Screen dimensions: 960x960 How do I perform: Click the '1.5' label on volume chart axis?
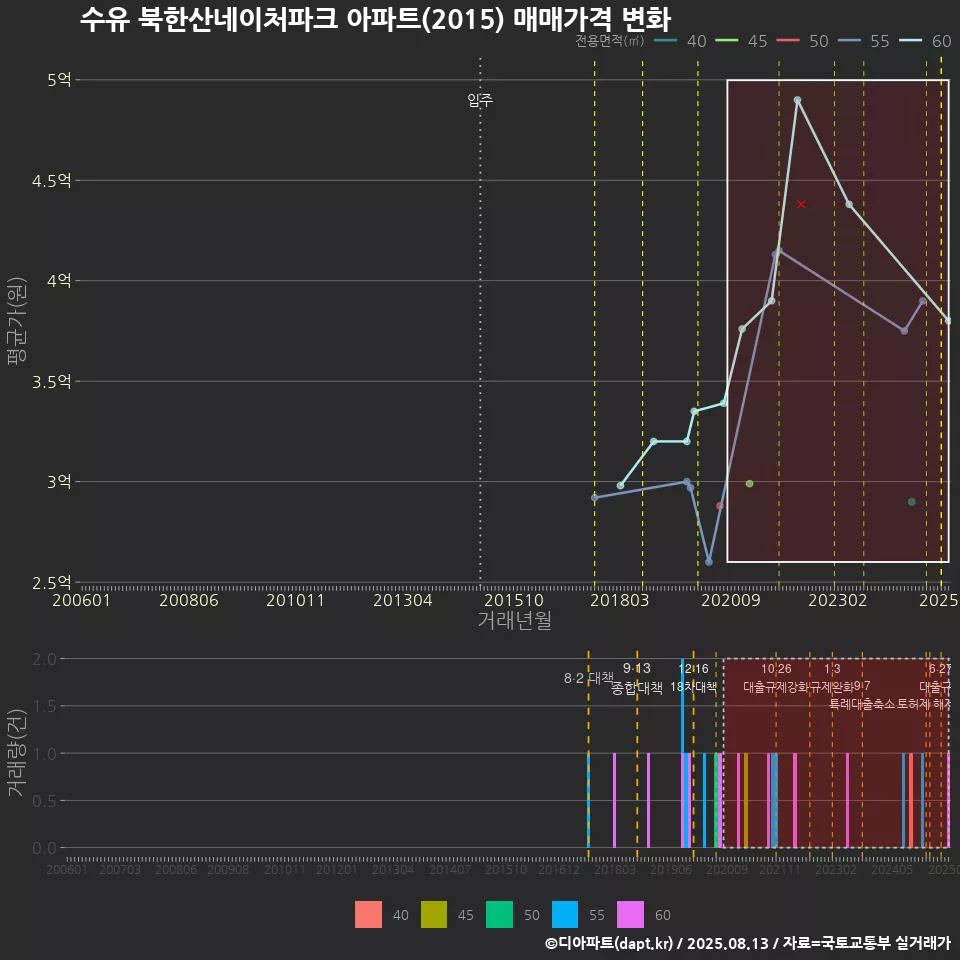pyautogui.click(x=44, y=707)
